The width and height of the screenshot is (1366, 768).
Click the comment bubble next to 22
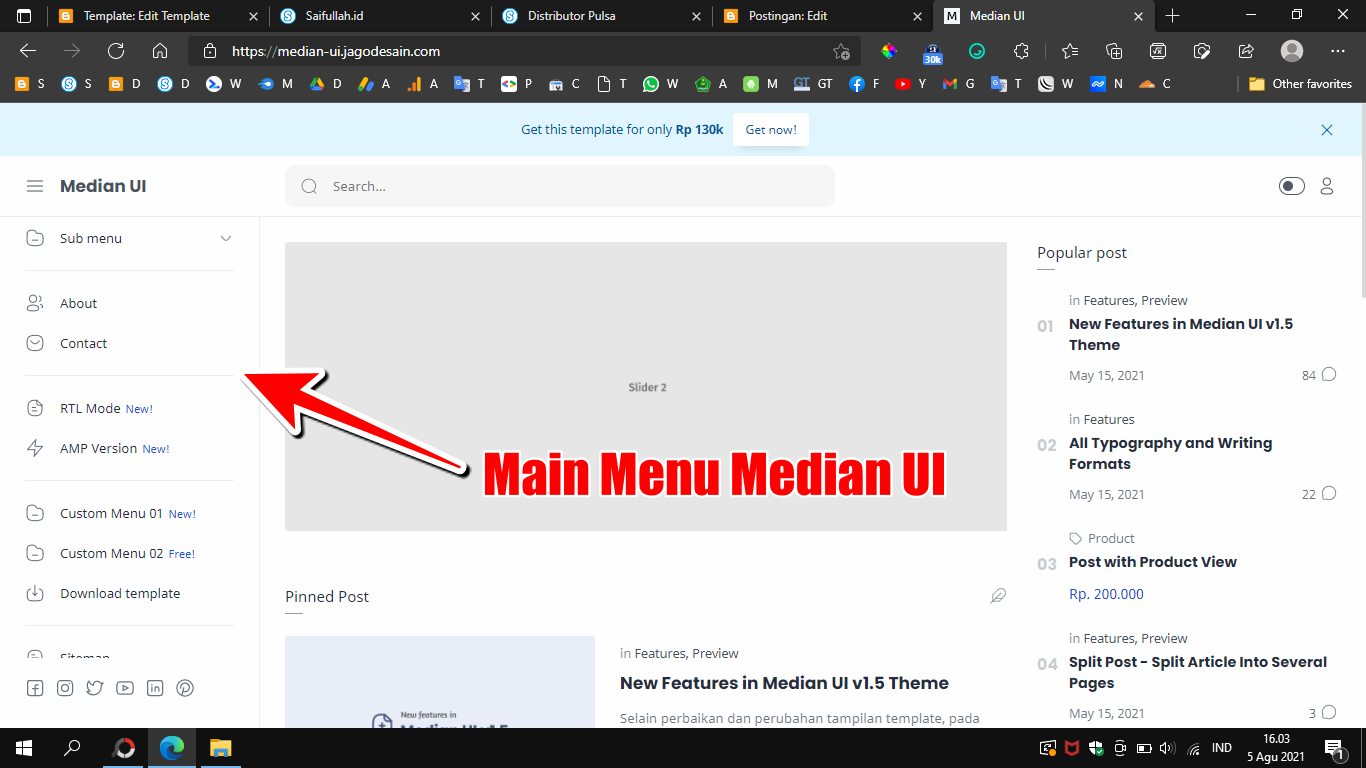coord(1329,494)
